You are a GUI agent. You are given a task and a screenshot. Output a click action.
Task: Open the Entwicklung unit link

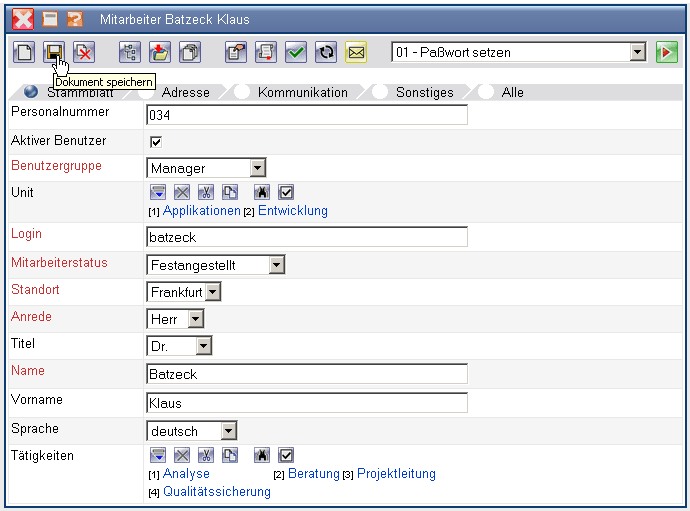pyautogui.click(x=292, y=211)
